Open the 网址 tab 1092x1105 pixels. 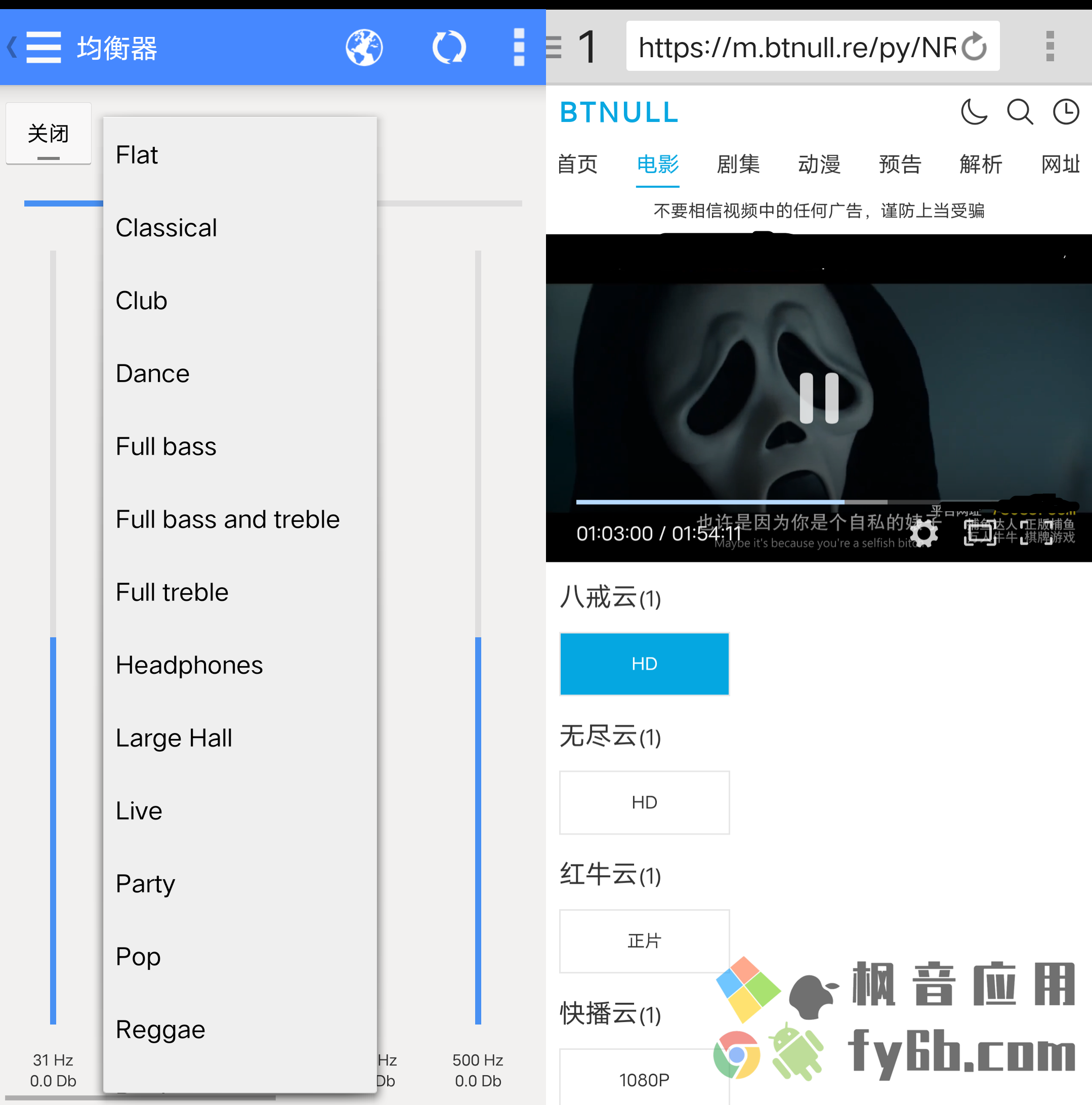pyautogui.click(x=1061, y=164)
